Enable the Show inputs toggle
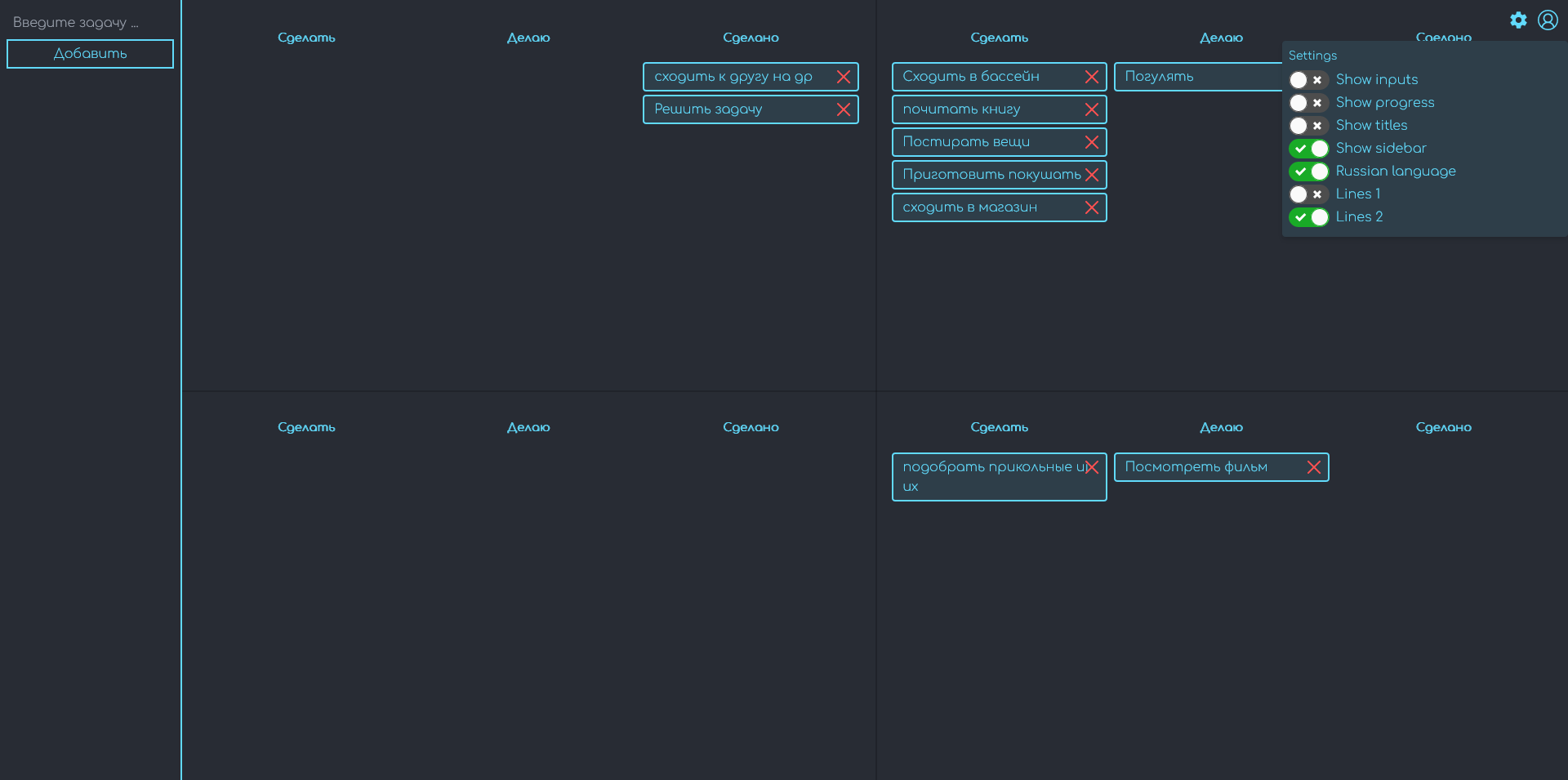Screen dimensions: 1568x780 1307,79
